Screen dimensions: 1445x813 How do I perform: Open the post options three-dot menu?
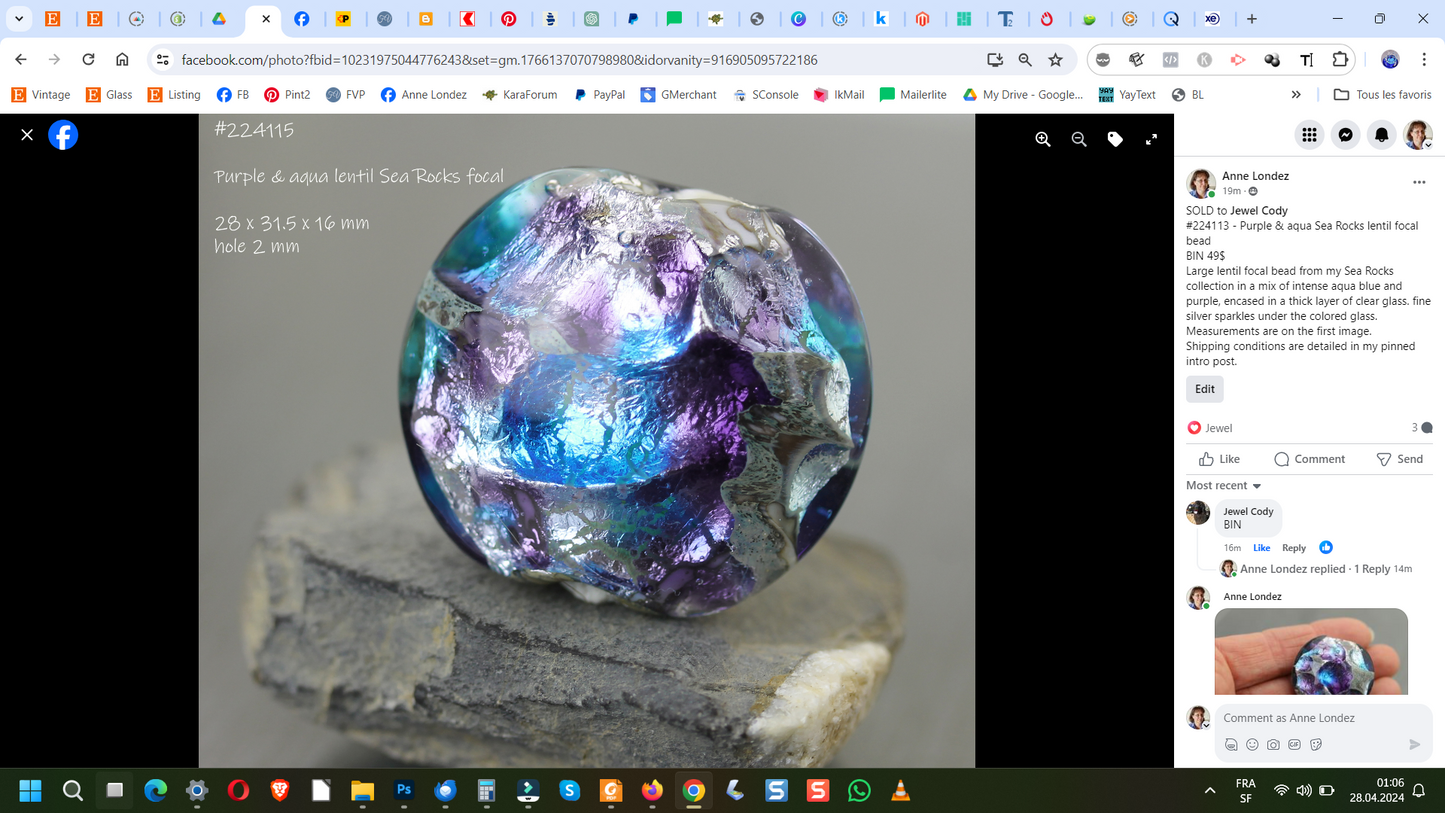tap(1419, 183)
